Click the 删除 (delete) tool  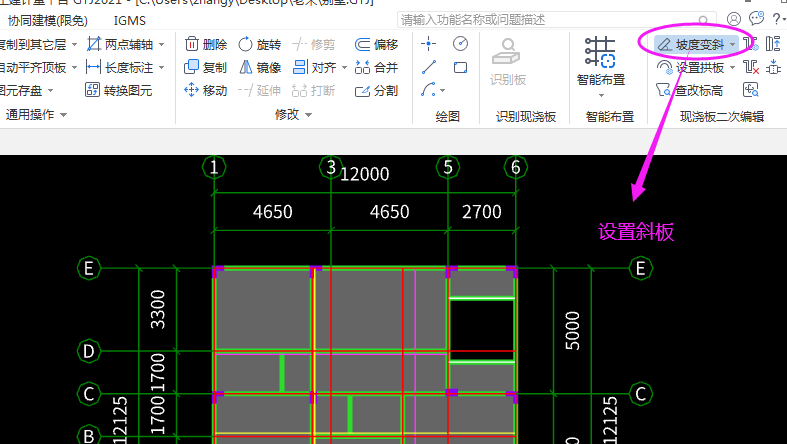coord(206,44)
